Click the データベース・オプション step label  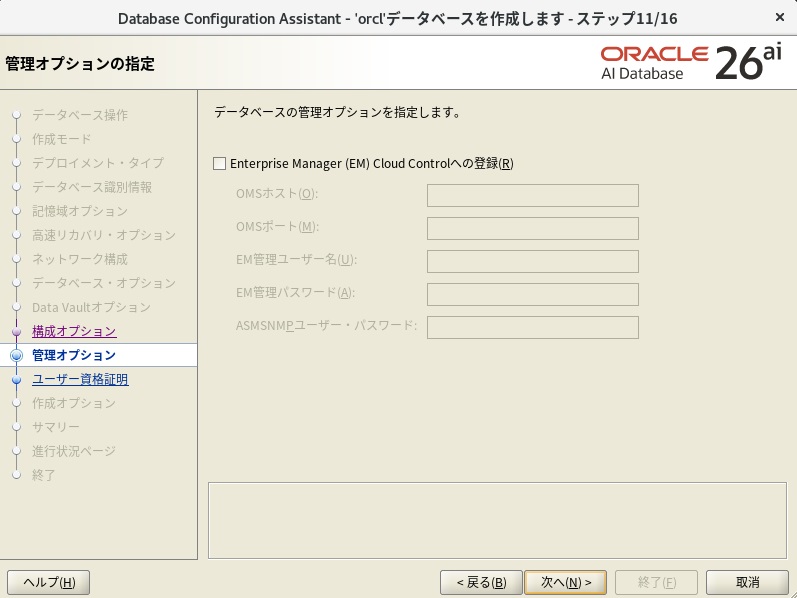pos(104,283)
